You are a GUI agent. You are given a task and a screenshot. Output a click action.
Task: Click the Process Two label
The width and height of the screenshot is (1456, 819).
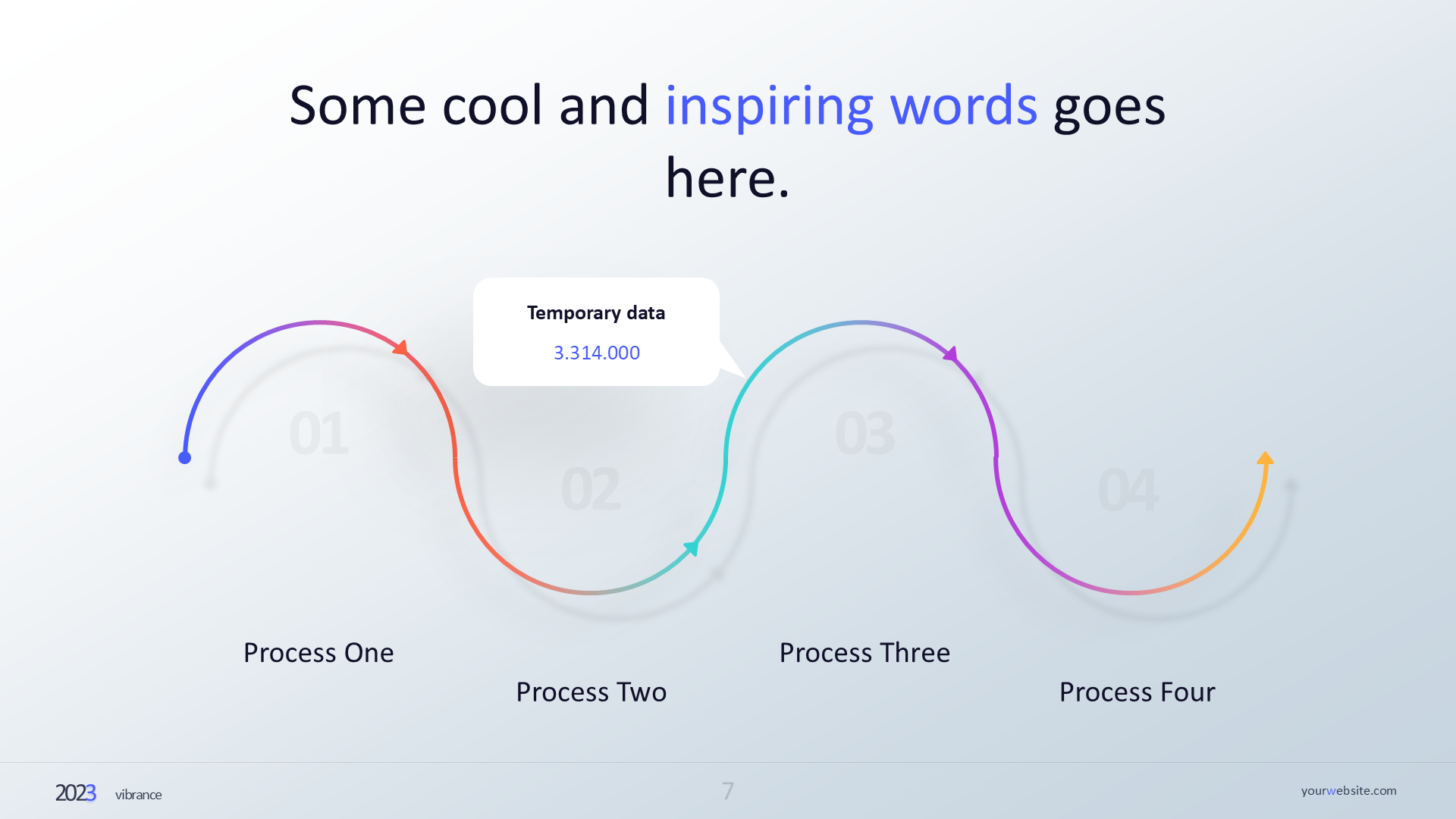point(591,692)
